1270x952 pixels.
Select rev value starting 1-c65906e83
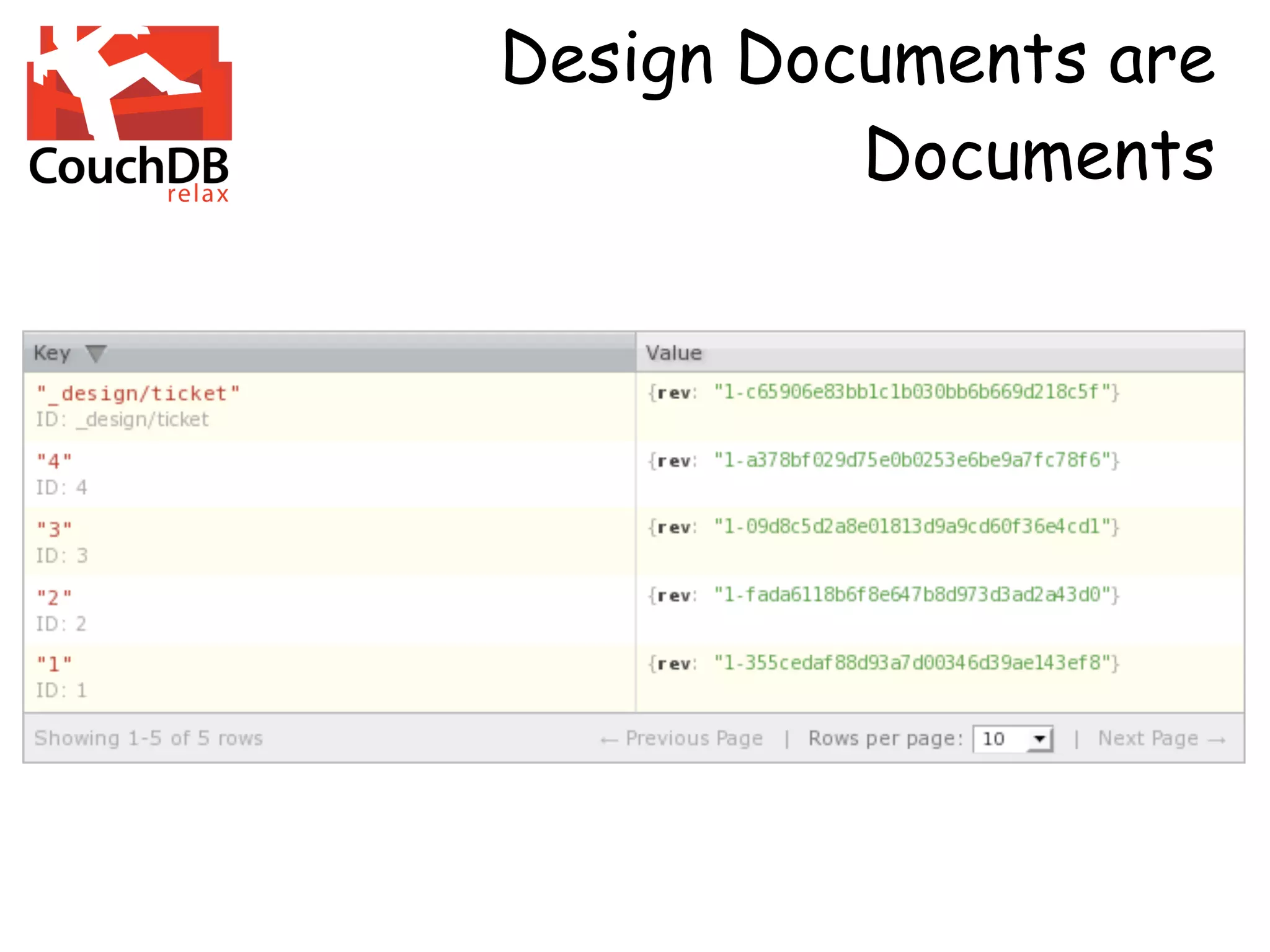click(913, 392)
